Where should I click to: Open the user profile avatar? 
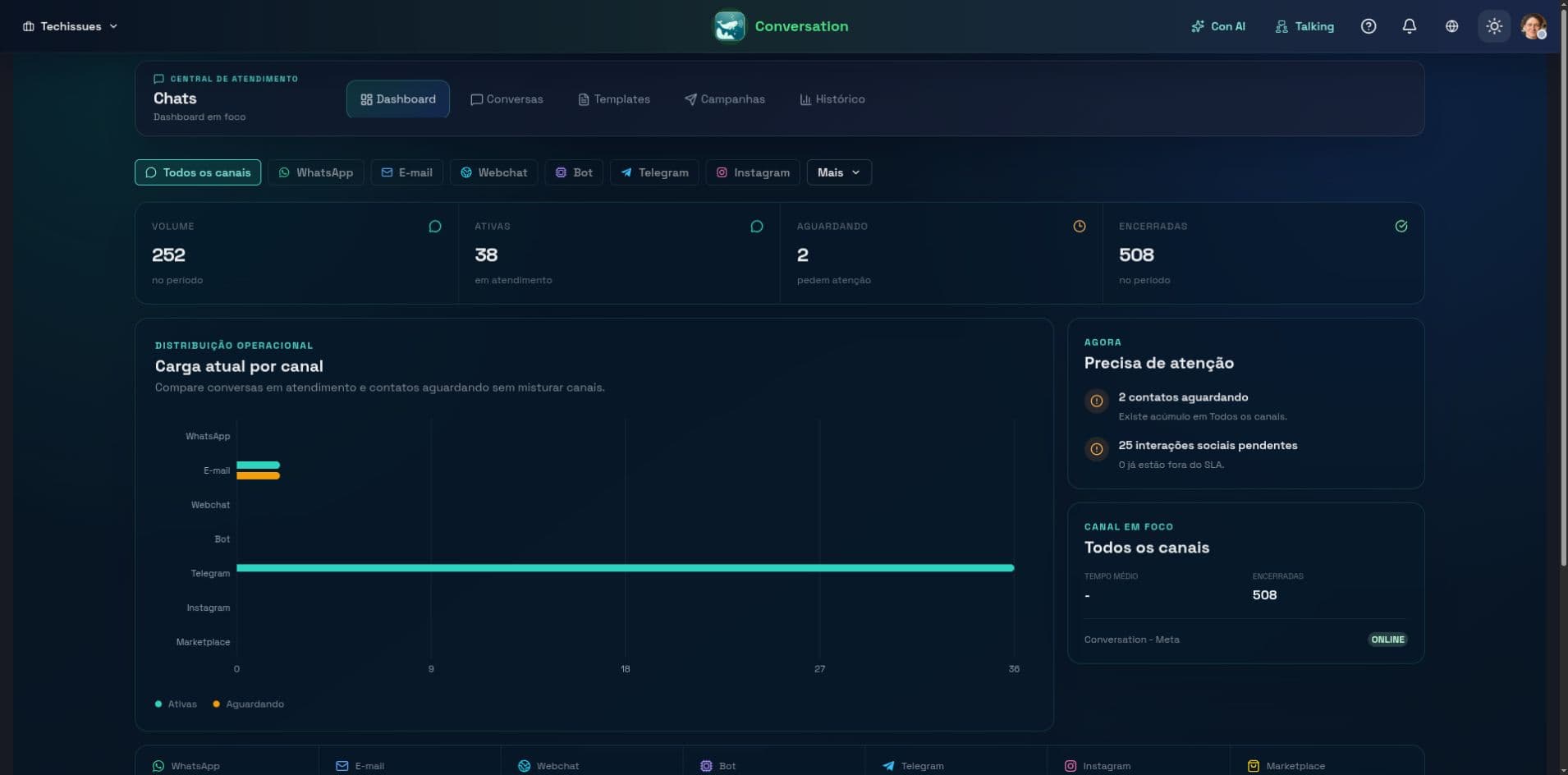pos(1534,26)
